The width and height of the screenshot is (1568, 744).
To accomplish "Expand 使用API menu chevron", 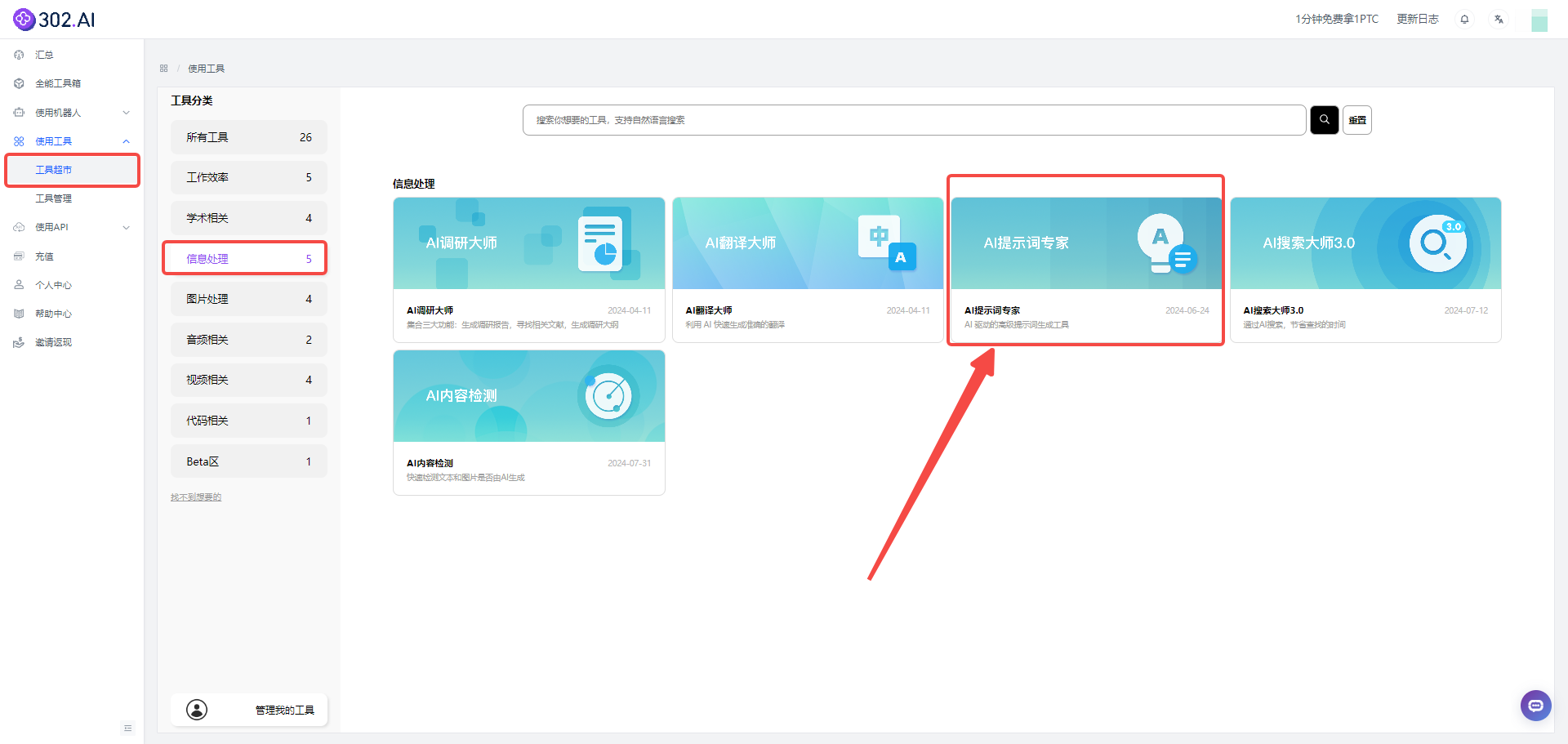I will [127, 227].
